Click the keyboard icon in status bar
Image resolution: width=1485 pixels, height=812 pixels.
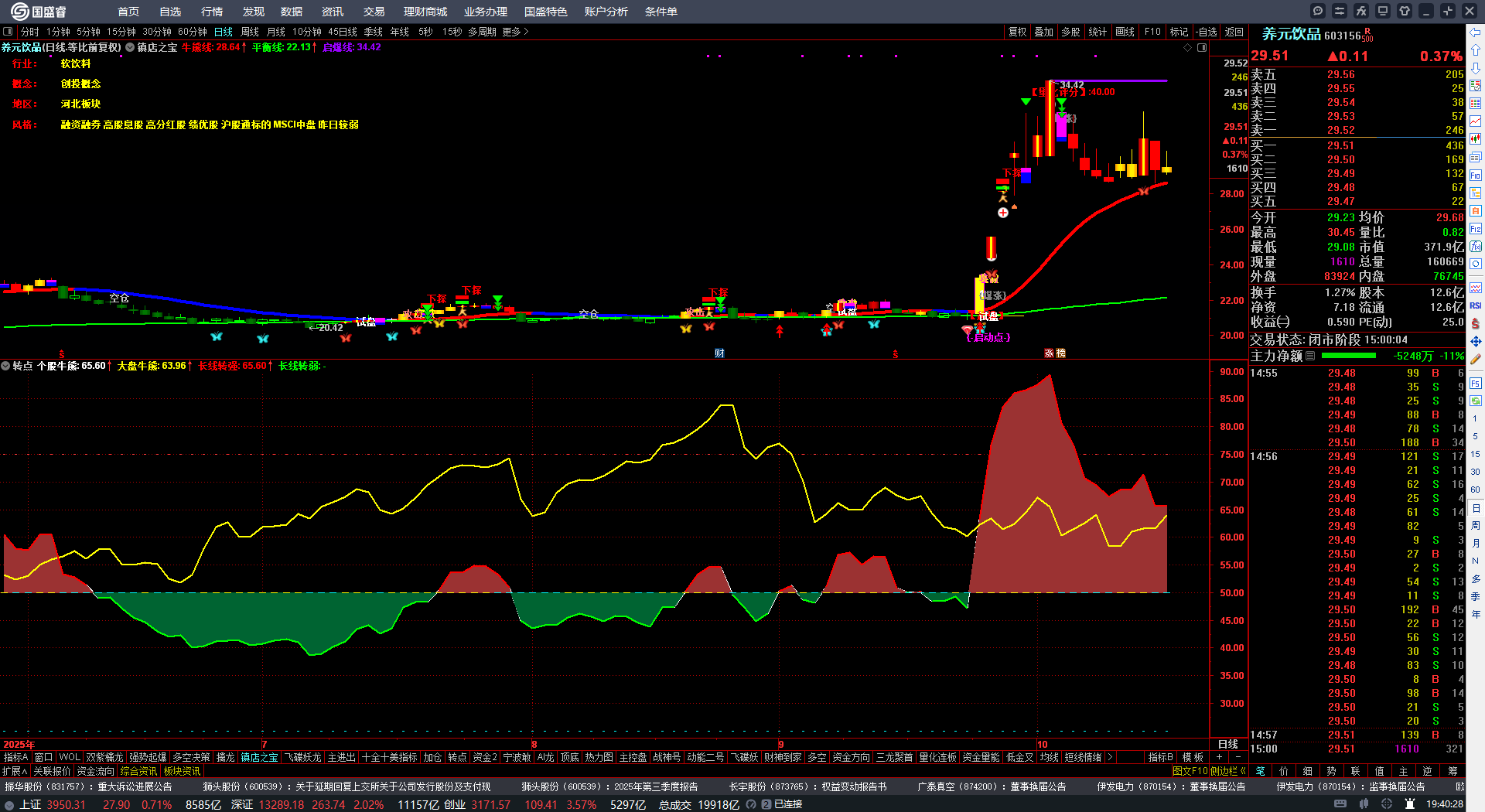(1340, 804)
